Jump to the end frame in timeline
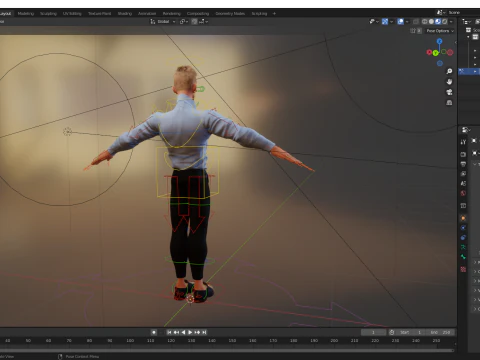 tap(204, 332)
